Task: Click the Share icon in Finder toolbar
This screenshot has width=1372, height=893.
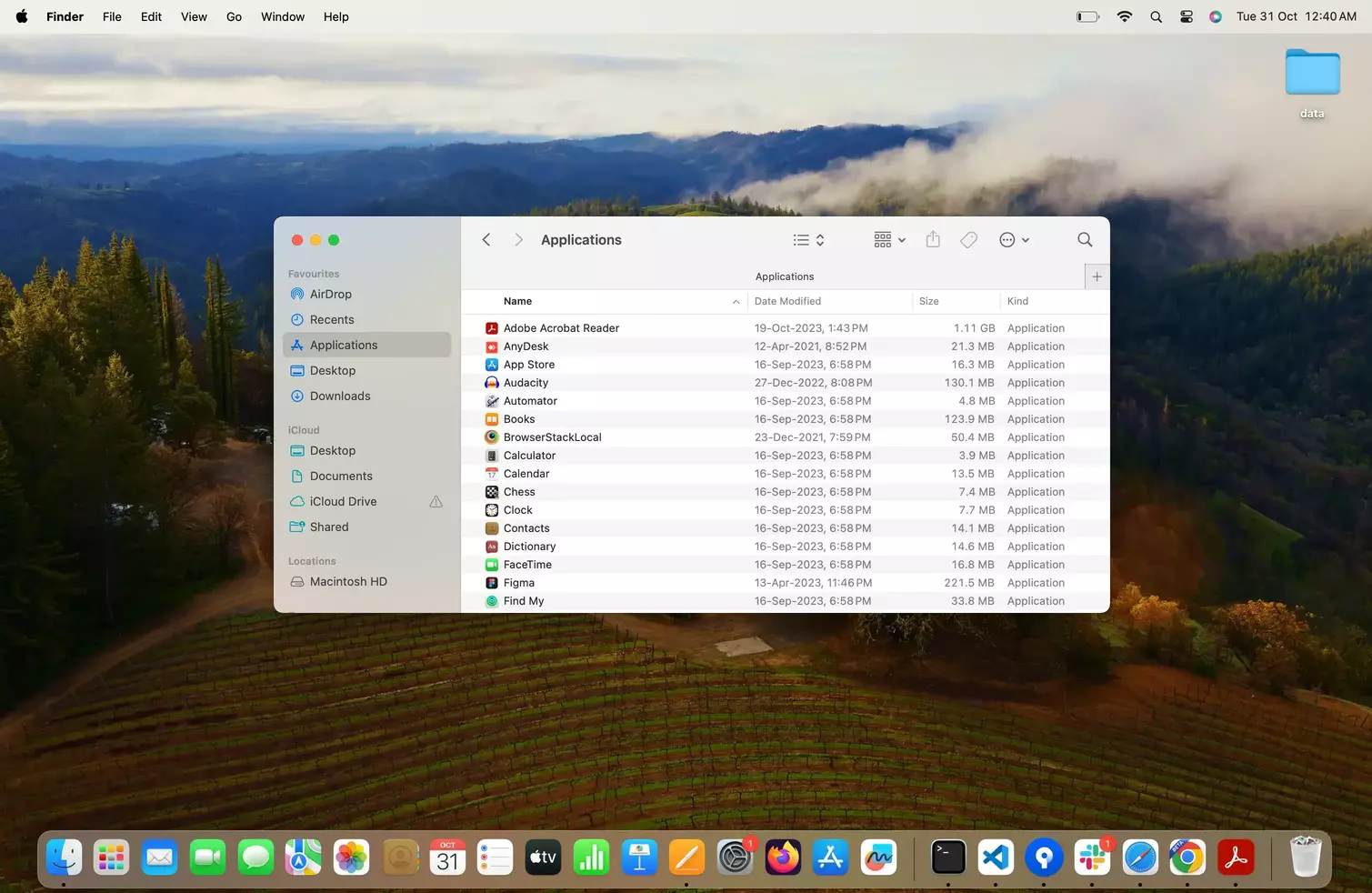Action: pos(933,239)
